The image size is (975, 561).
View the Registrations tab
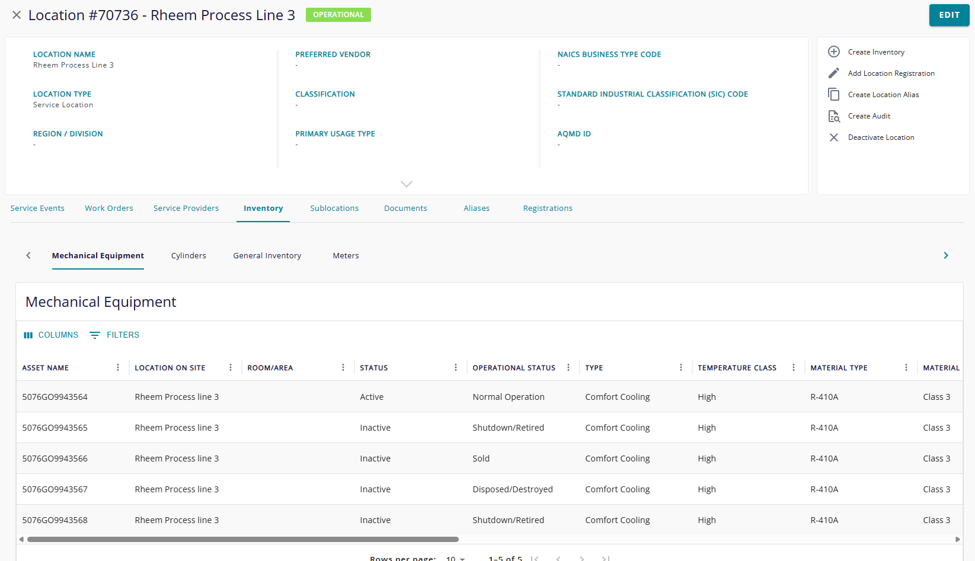(x=547, y=208)
